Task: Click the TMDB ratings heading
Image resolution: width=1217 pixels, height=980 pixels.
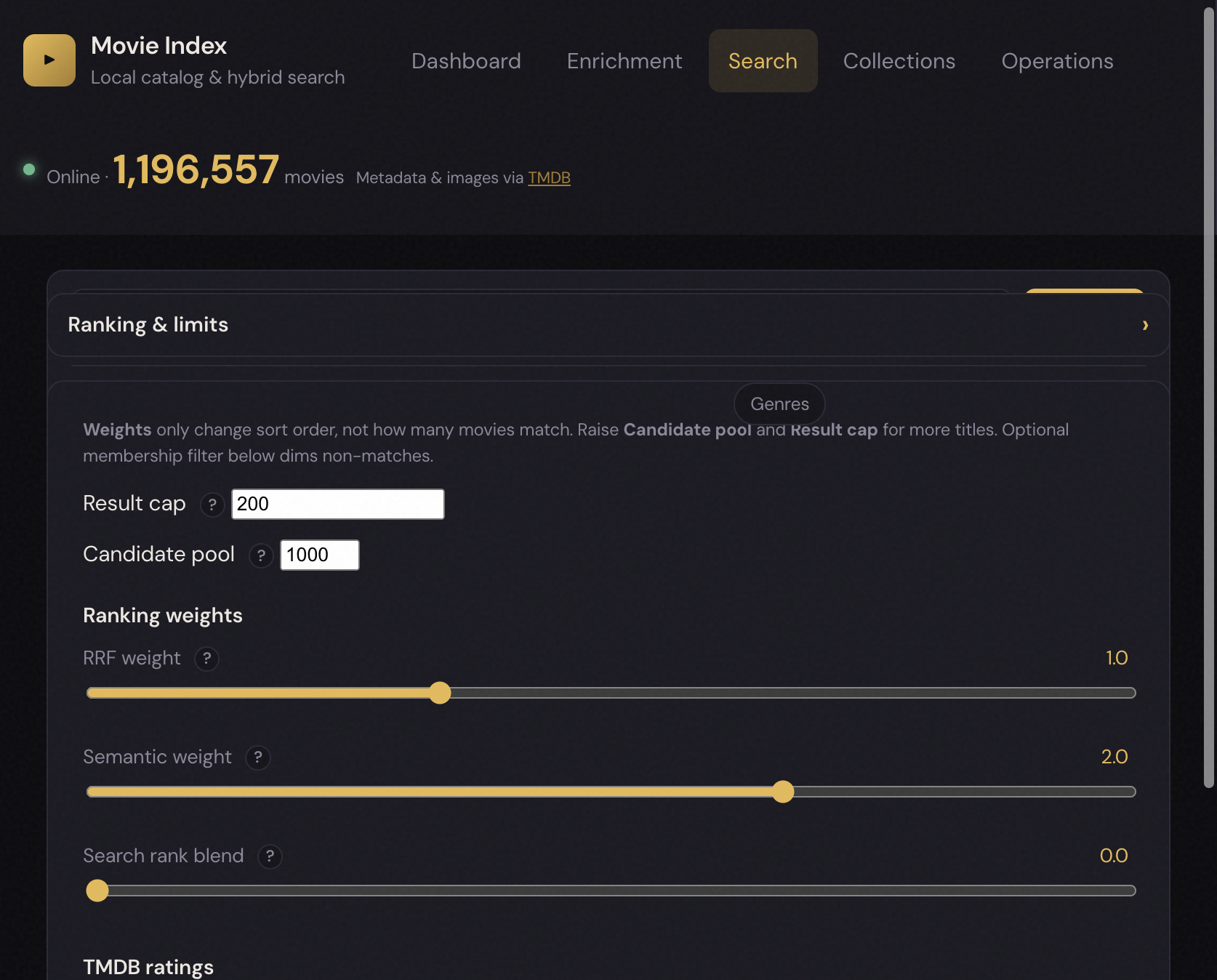Action: 148,967
